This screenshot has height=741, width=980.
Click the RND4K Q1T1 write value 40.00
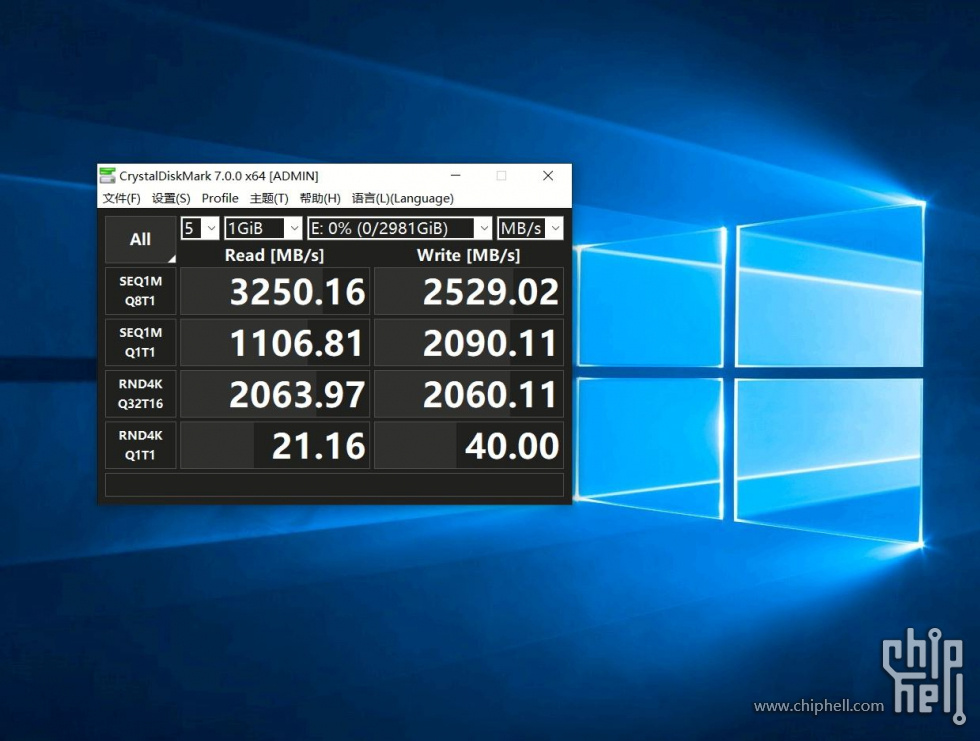point(469,445)
